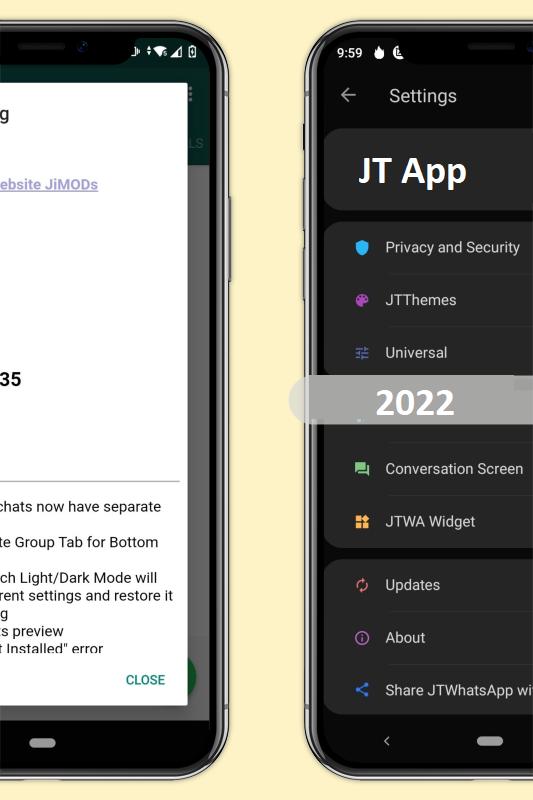
Task: Tap the Conversation Screen chat icon
Action: click(362, 469)
